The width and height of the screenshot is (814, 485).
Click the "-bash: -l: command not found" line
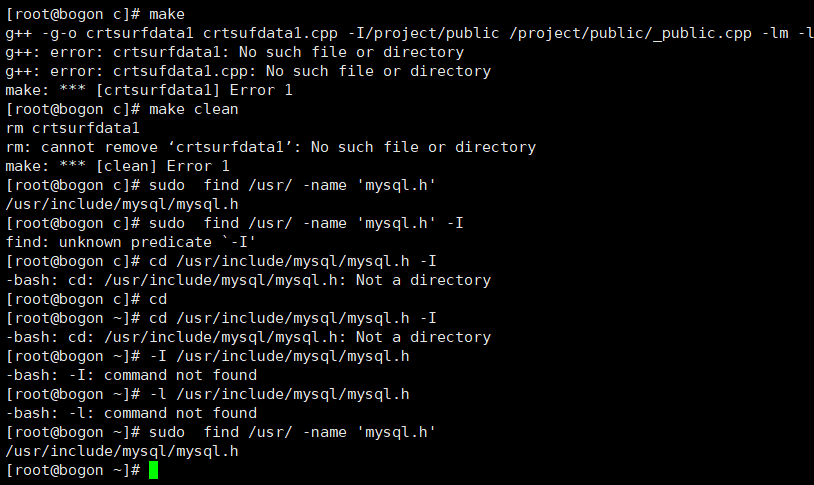[131, 413]
